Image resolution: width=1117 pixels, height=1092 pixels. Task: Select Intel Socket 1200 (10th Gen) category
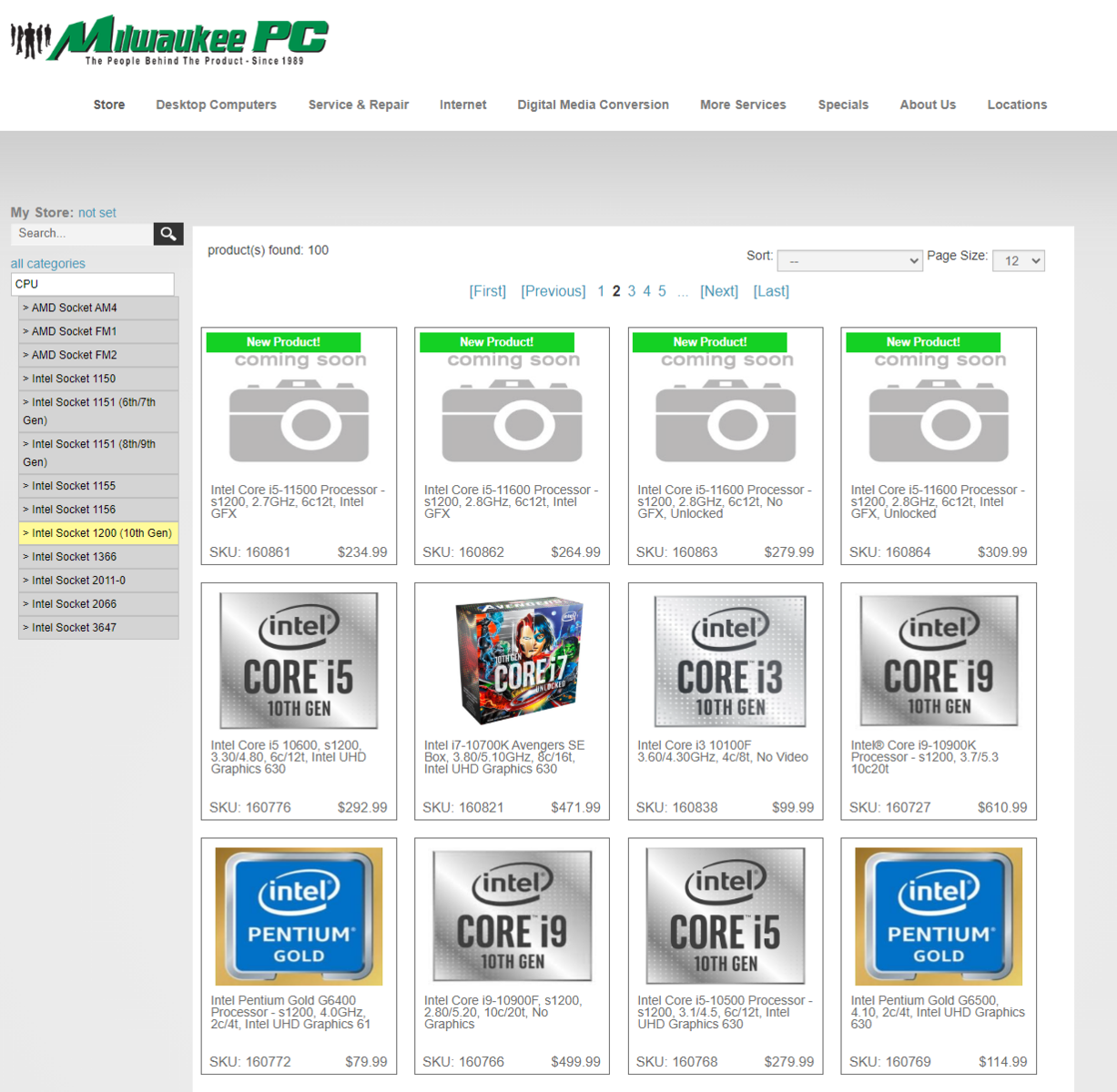coord(98,533)
